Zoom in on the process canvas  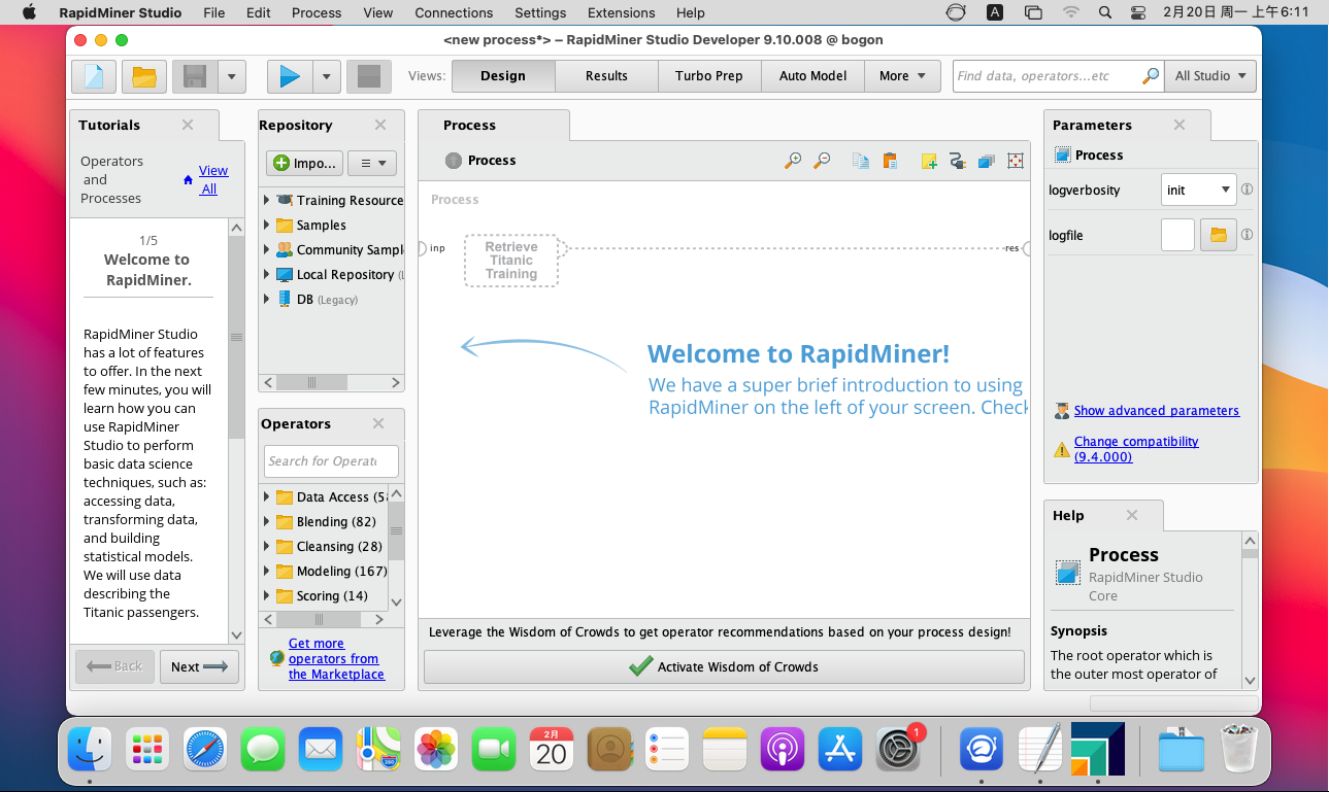pyautogui.click(x=793, y=160)
